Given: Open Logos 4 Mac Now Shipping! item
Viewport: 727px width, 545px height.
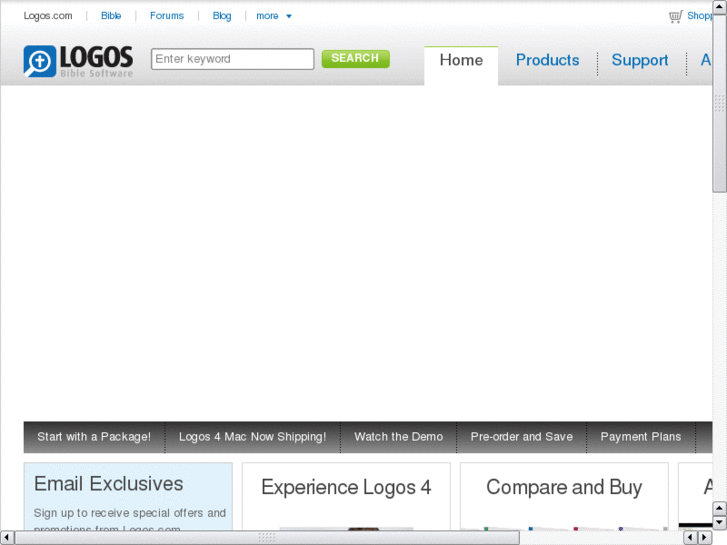Looking at the screenshot, I should pyautogui.click(x=253, y=437).
